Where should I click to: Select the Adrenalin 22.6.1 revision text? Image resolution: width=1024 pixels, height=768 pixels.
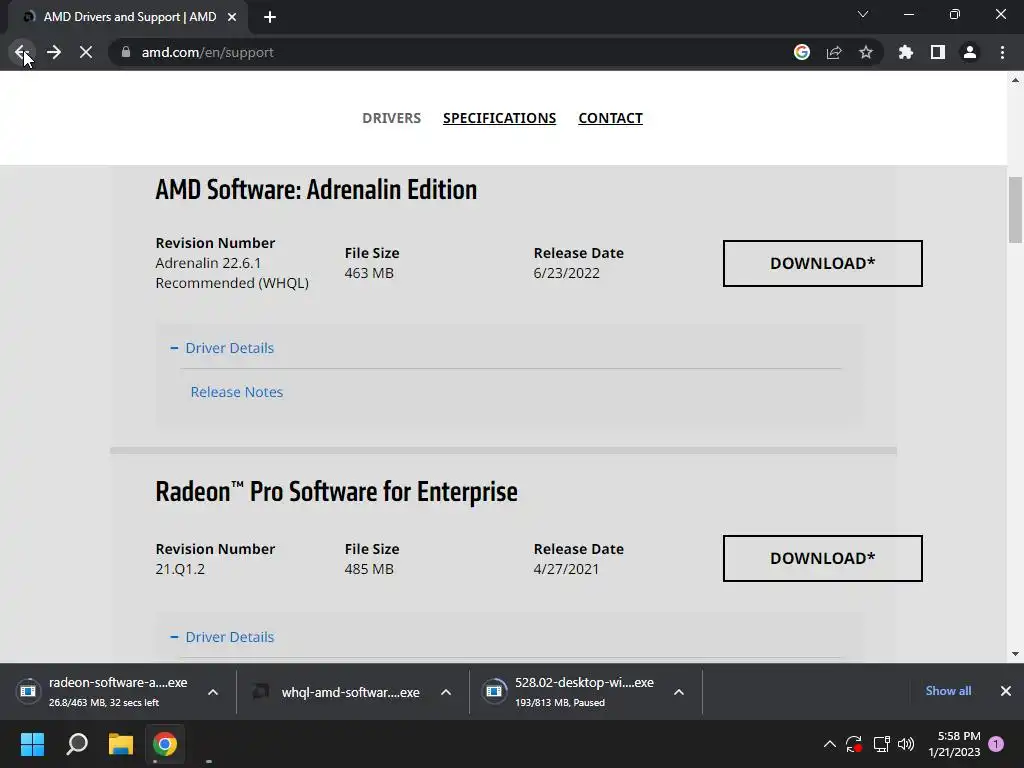coord(208,263)
